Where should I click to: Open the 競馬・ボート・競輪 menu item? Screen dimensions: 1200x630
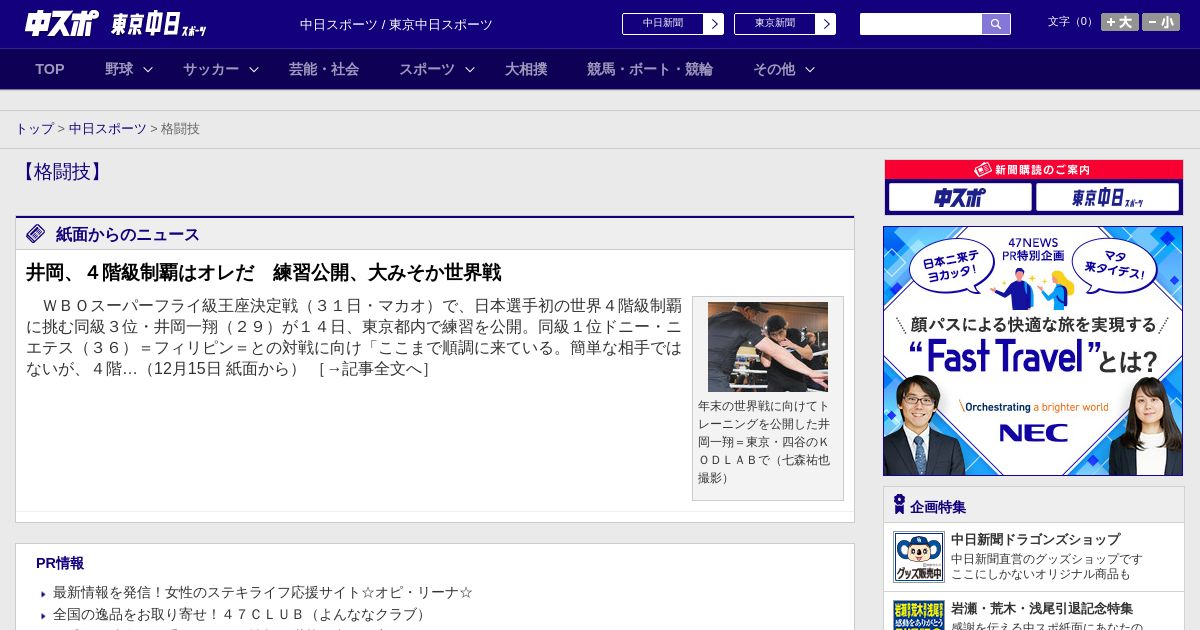[650, 69]
